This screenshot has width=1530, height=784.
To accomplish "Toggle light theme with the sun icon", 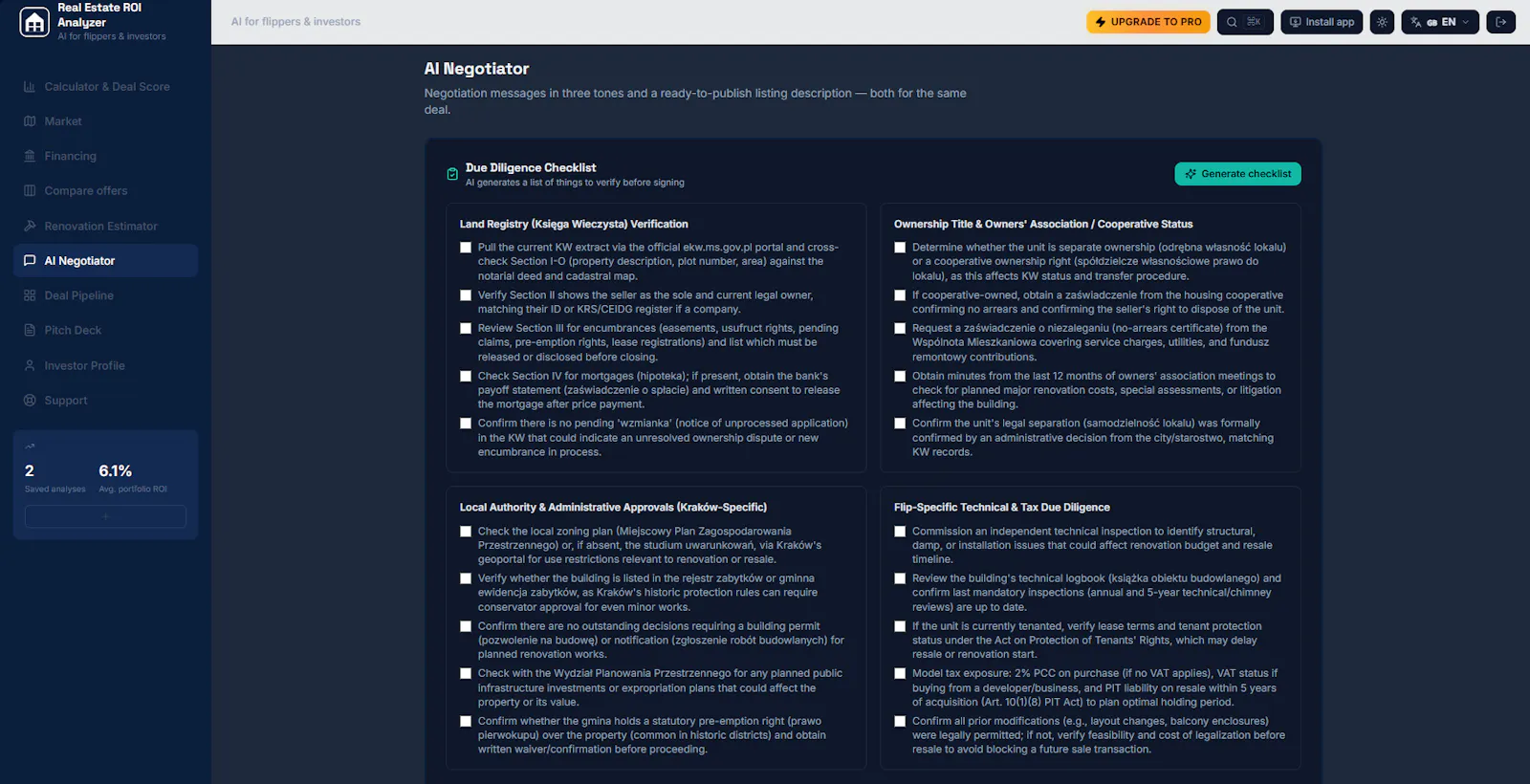I will [x=1382, y=22].
